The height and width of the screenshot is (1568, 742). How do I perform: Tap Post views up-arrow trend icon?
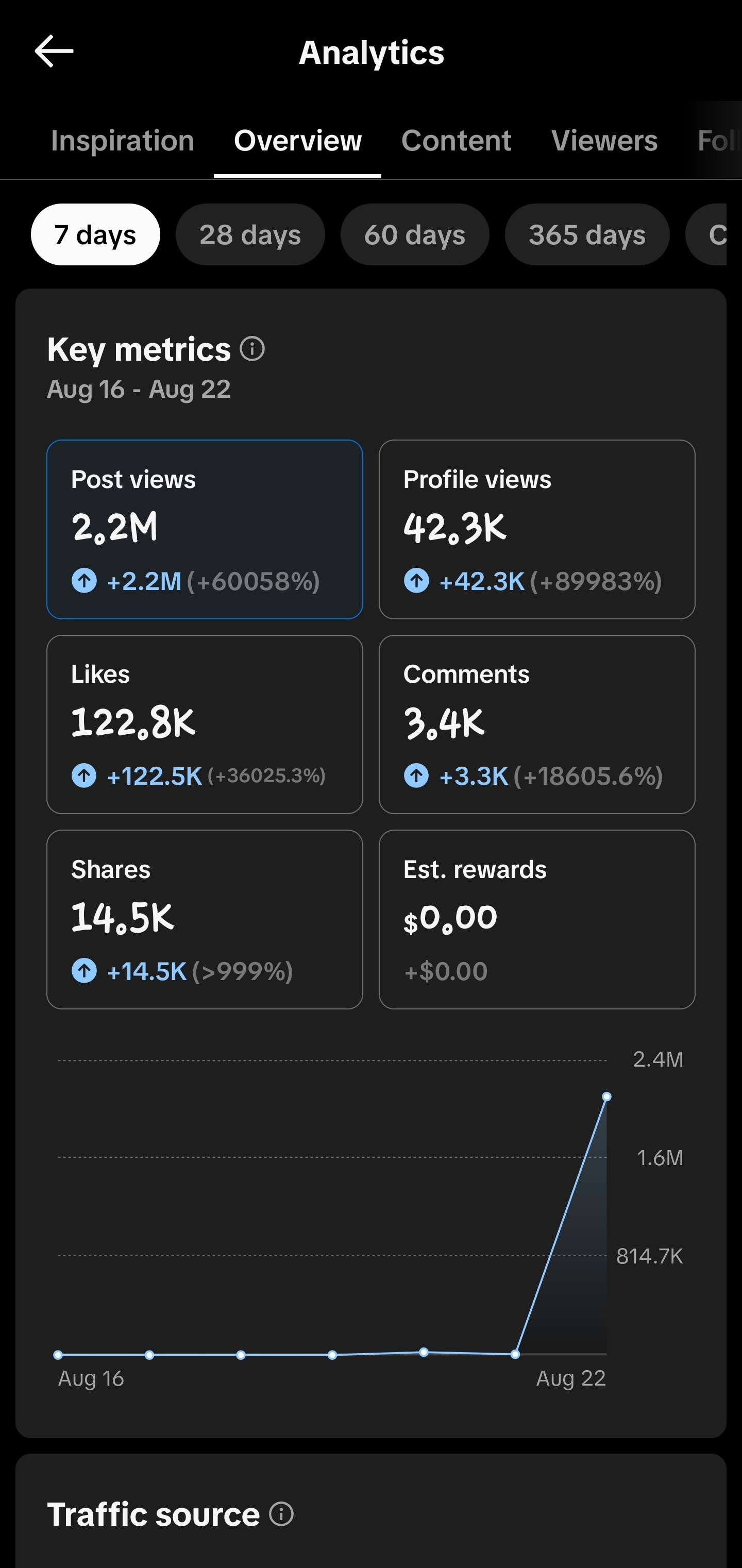coord(84,580)
